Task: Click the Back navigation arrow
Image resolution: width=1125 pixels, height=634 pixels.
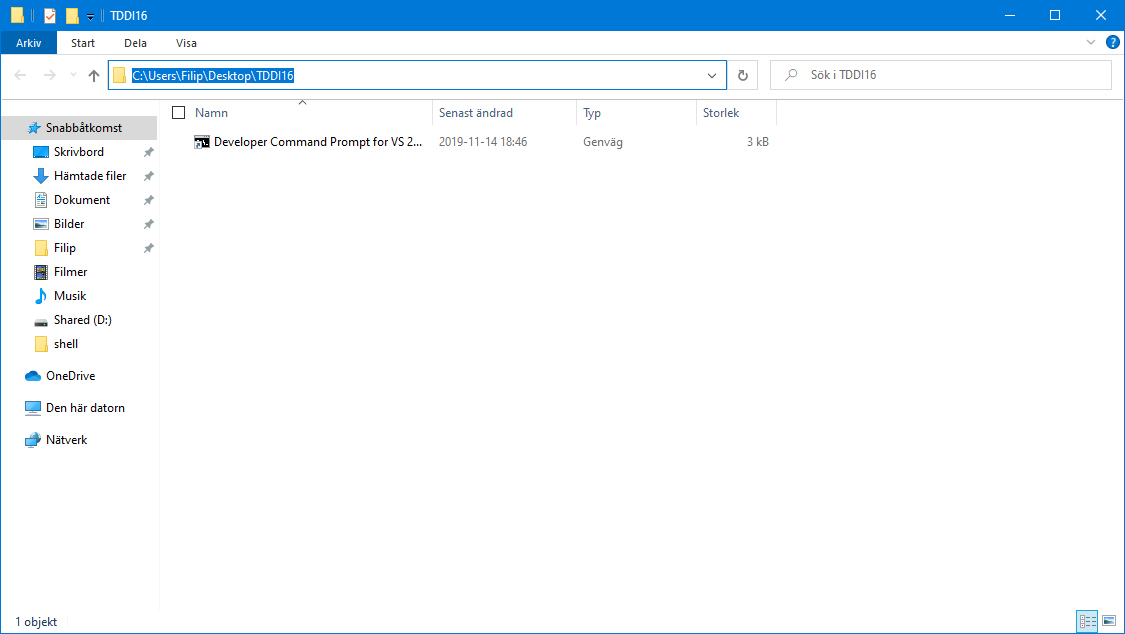Action: pyautogui.click(x=20, y=75)
